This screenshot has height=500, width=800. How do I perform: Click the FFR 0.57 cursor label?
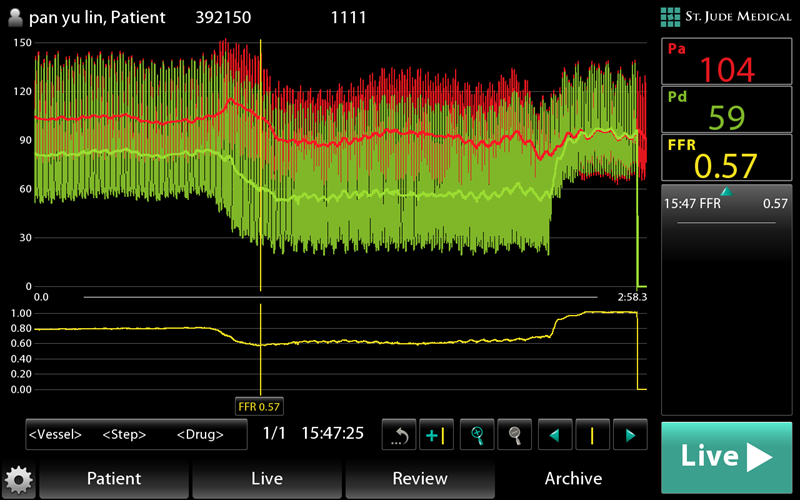(x=259, y=406)
